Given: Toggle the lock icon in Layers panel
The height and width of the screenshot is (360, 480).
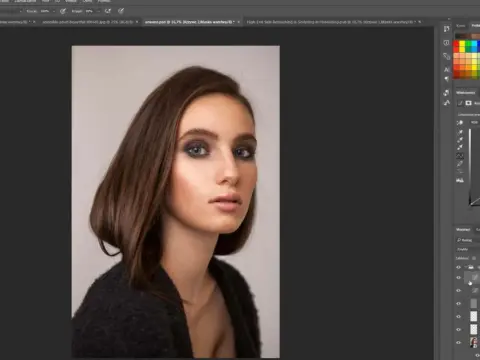Looking at the screenshot, I should pos(474,258).
